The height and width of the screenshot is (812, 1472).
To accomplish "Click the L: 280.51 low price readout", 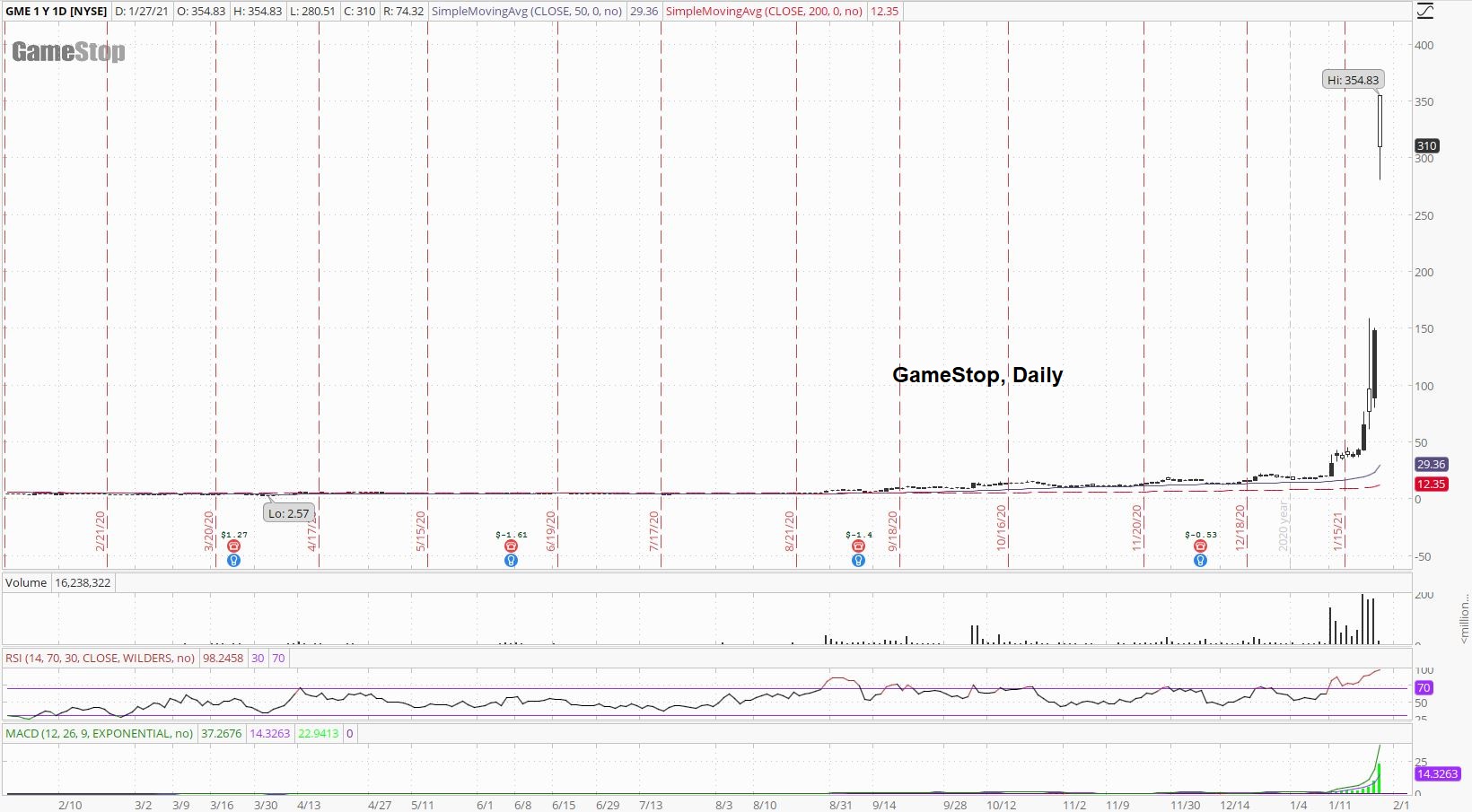I will coord(313,12).
